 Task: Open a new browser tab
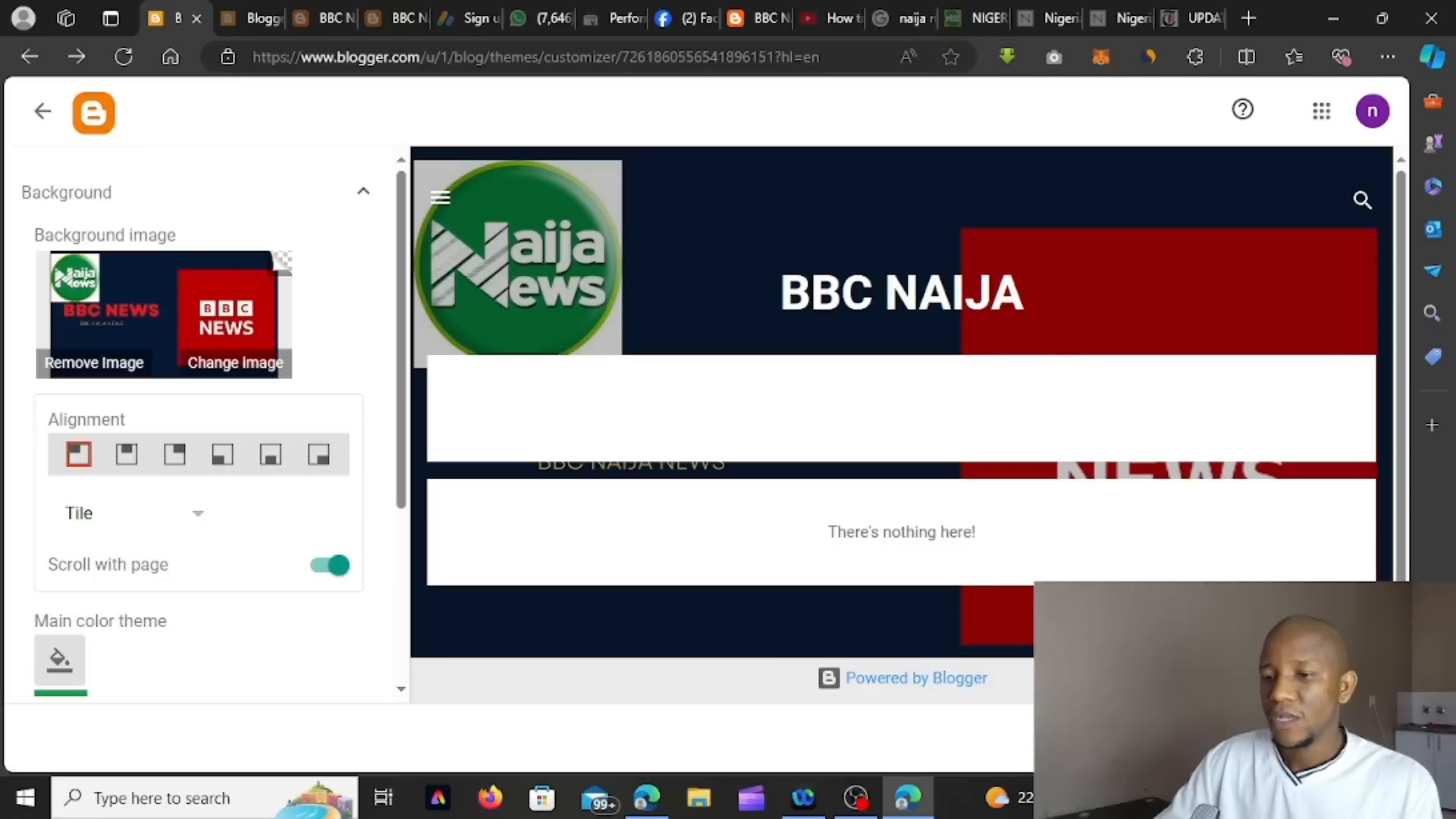[x=1248, y=18]
